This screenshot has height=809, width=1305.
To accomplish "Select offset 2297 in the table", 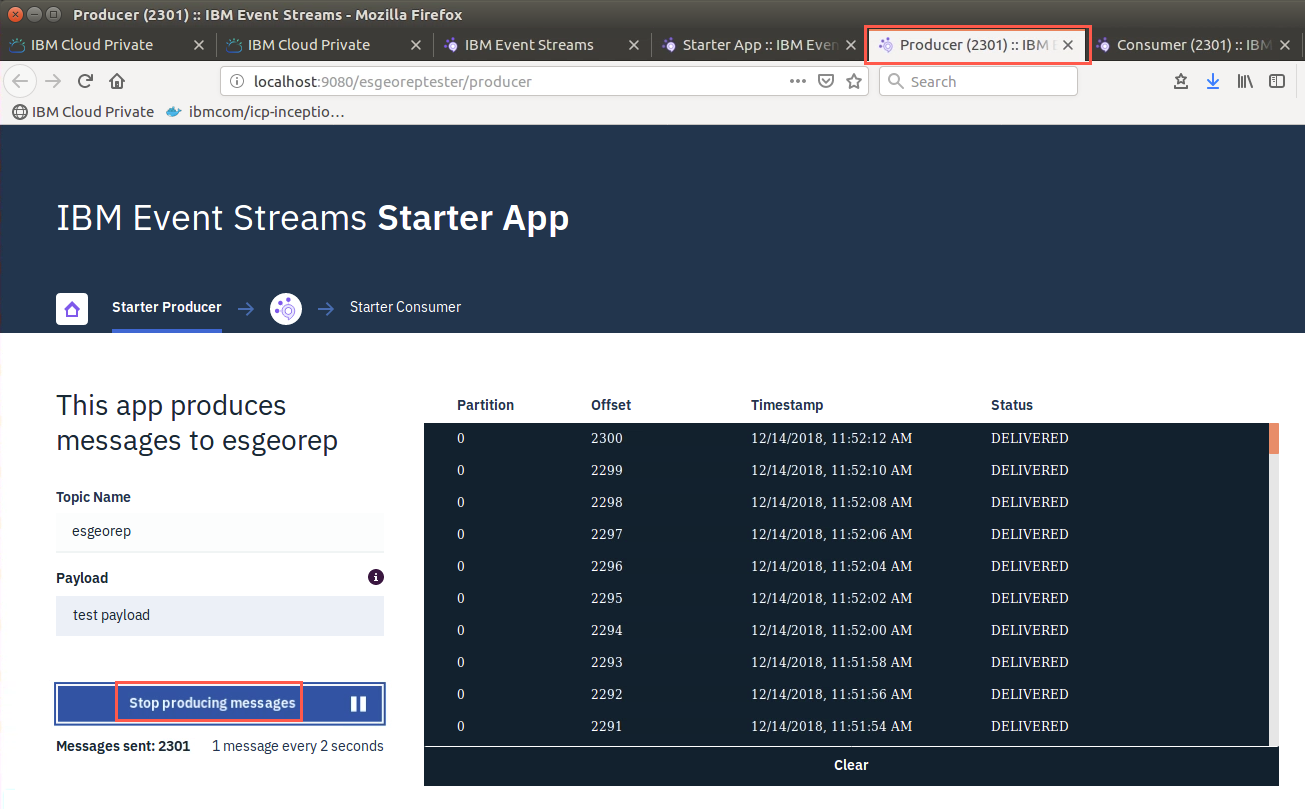I will coord(607,534).
